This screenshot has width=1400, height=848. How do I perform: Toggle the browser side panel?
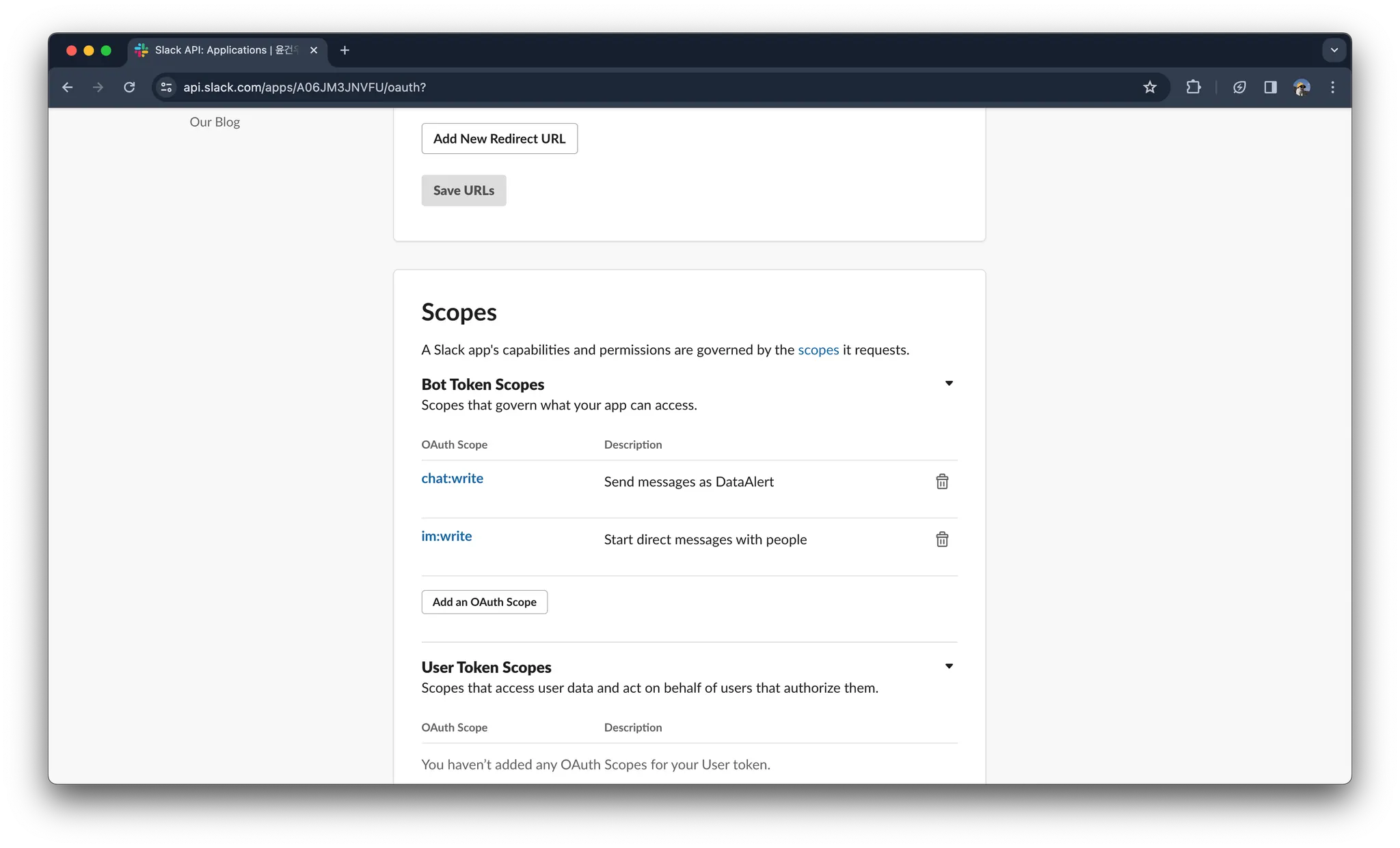pos(1270,88)
